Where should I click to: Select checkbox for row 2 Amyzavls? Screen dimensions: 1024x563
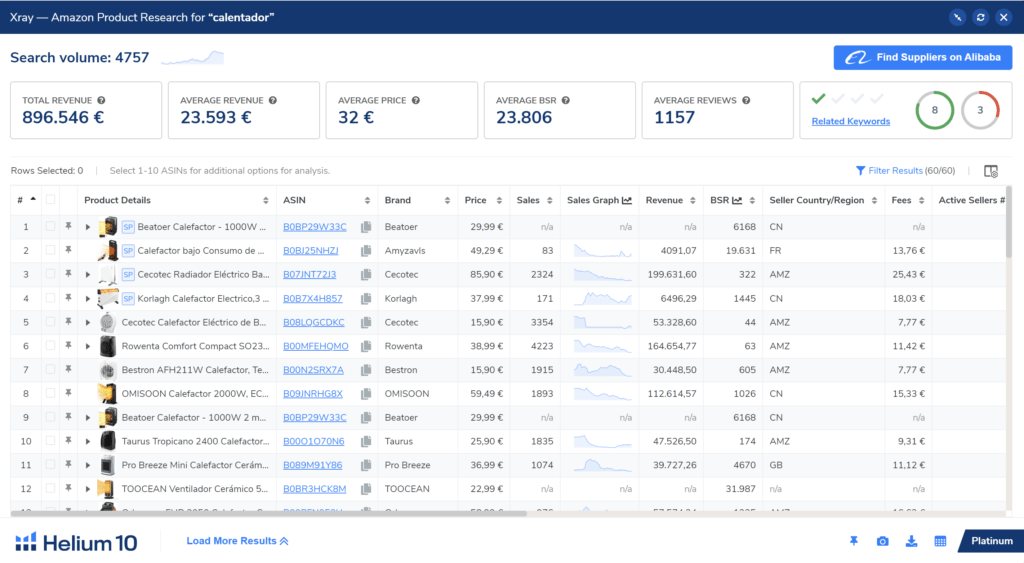50,250
